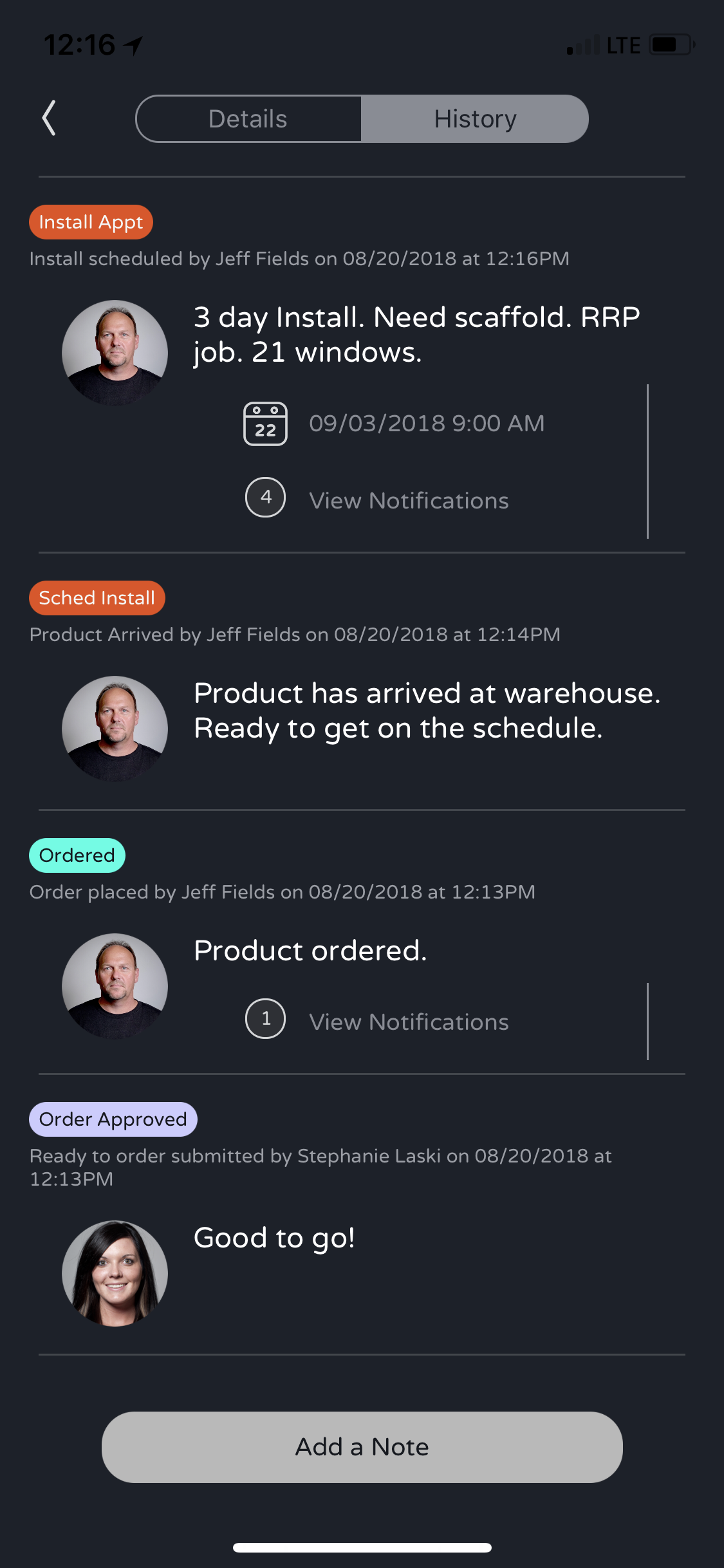This screenshot has width=724, height=1568.
Task: Tap the cellular signal bars icon
Action: click(x=582, y=46)
